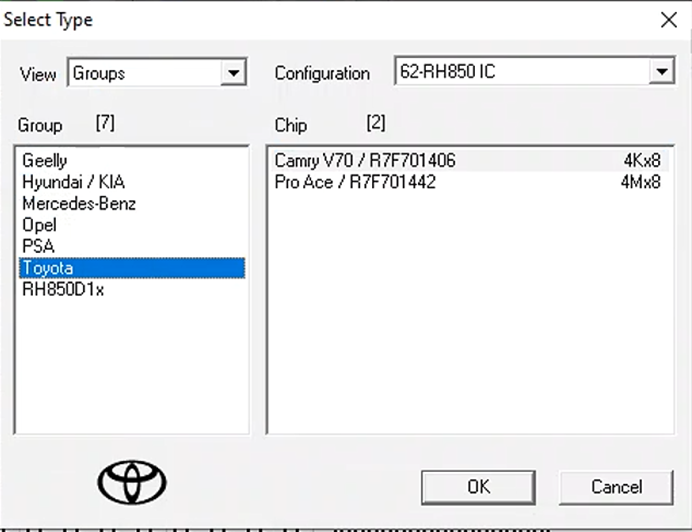Select Camry V70 / R7F701406 chip
This screenshot has width=692, height=532.
point(365,160)
